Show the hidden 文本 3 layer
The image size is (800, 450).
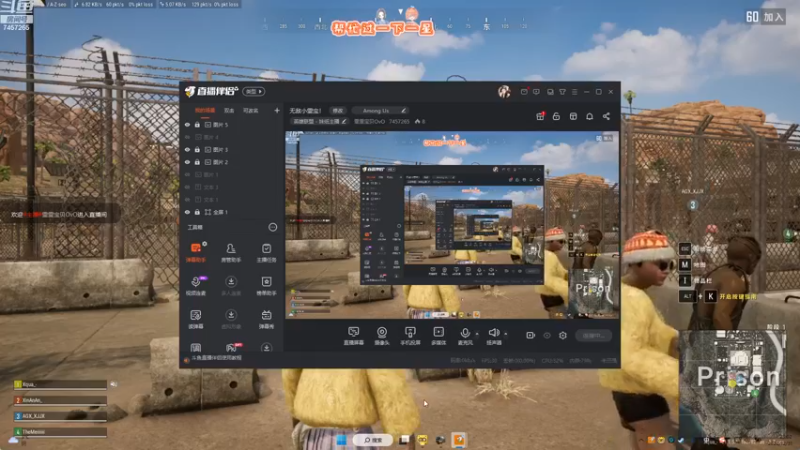coord(187,187)
